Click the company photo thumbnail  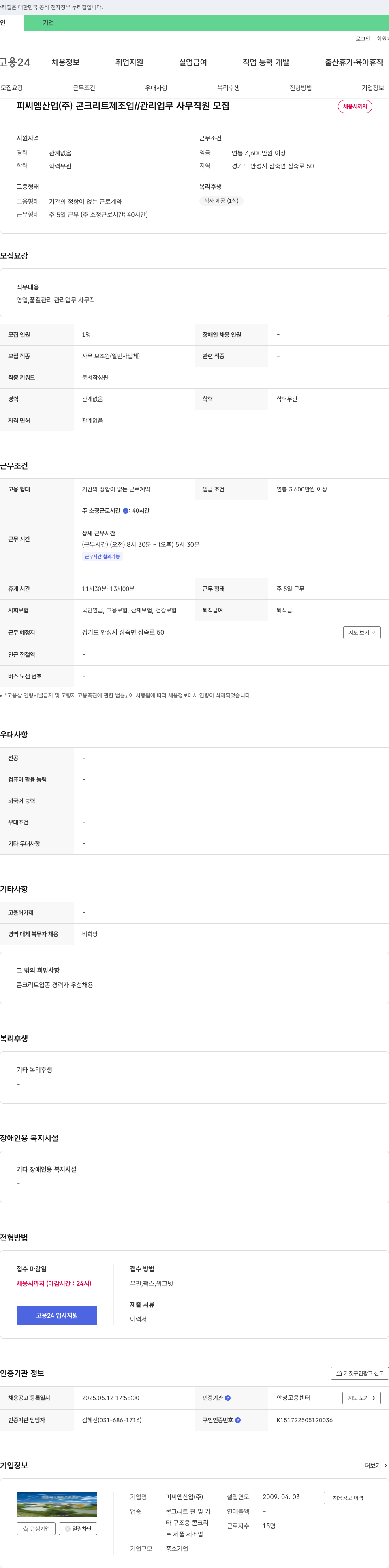57,1504
